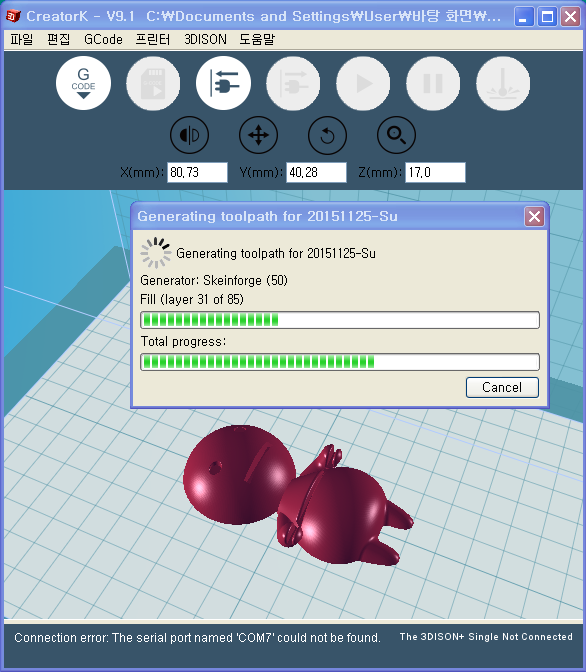Image resolution: width=586 pixels, height=672 pixels.
Task: Click the G-Code generate button
Action: click(x=83, y=83)
